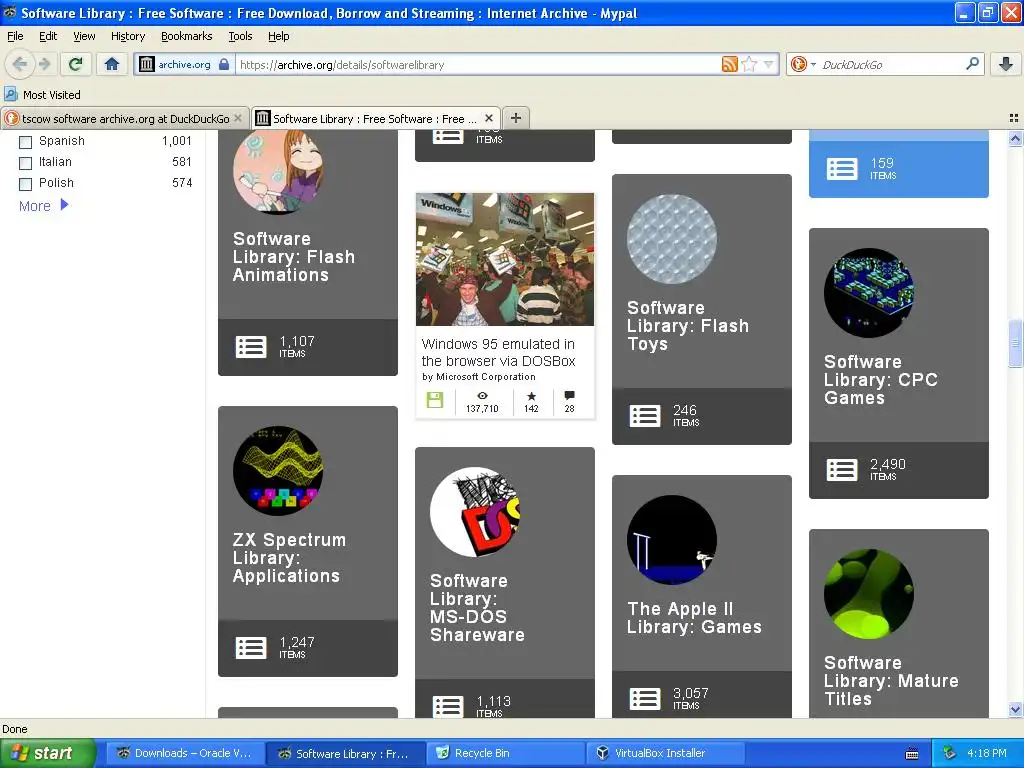Bookmark this page with the star icon
Screen dimensions: 1024x768
coord(750,64)
